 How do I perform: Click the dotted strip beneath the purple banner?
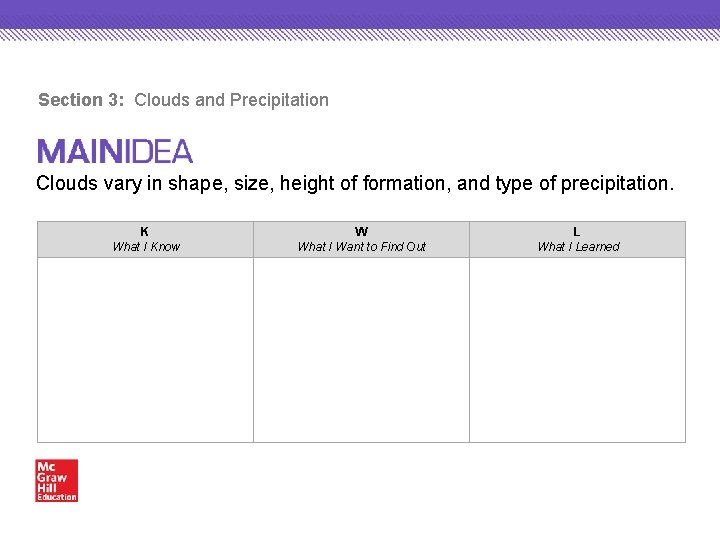360,34
